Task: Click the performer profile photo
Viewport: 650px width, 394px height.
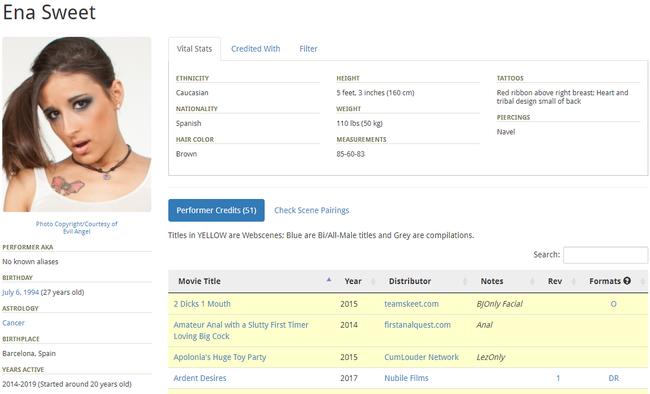Action: tap(77, 124)
